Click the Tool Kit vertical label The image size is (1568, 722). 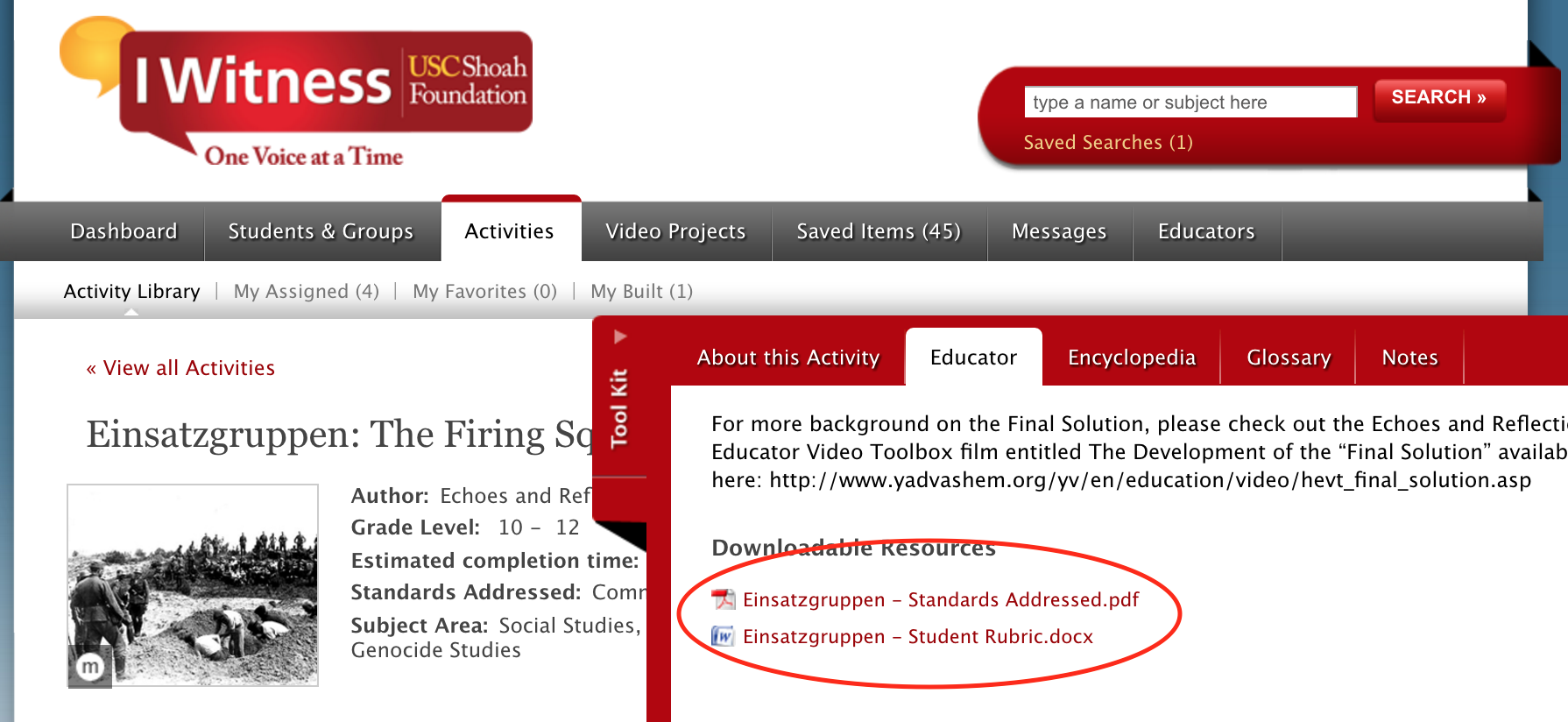(x=619, y=407)
